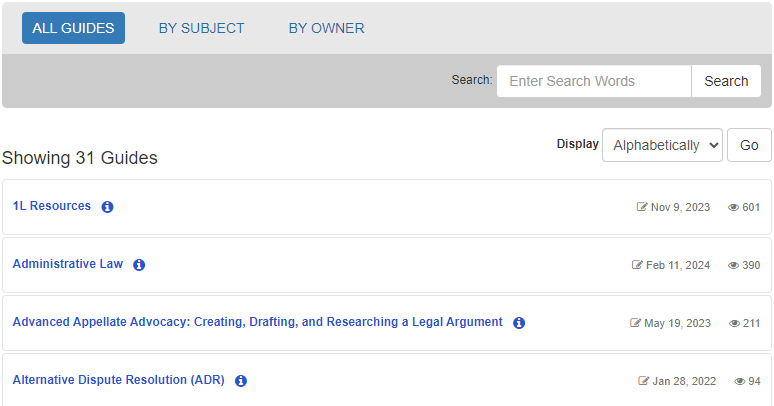Click eye views icon showing 601
774x406 pixels.
click(x=733, y=208)
